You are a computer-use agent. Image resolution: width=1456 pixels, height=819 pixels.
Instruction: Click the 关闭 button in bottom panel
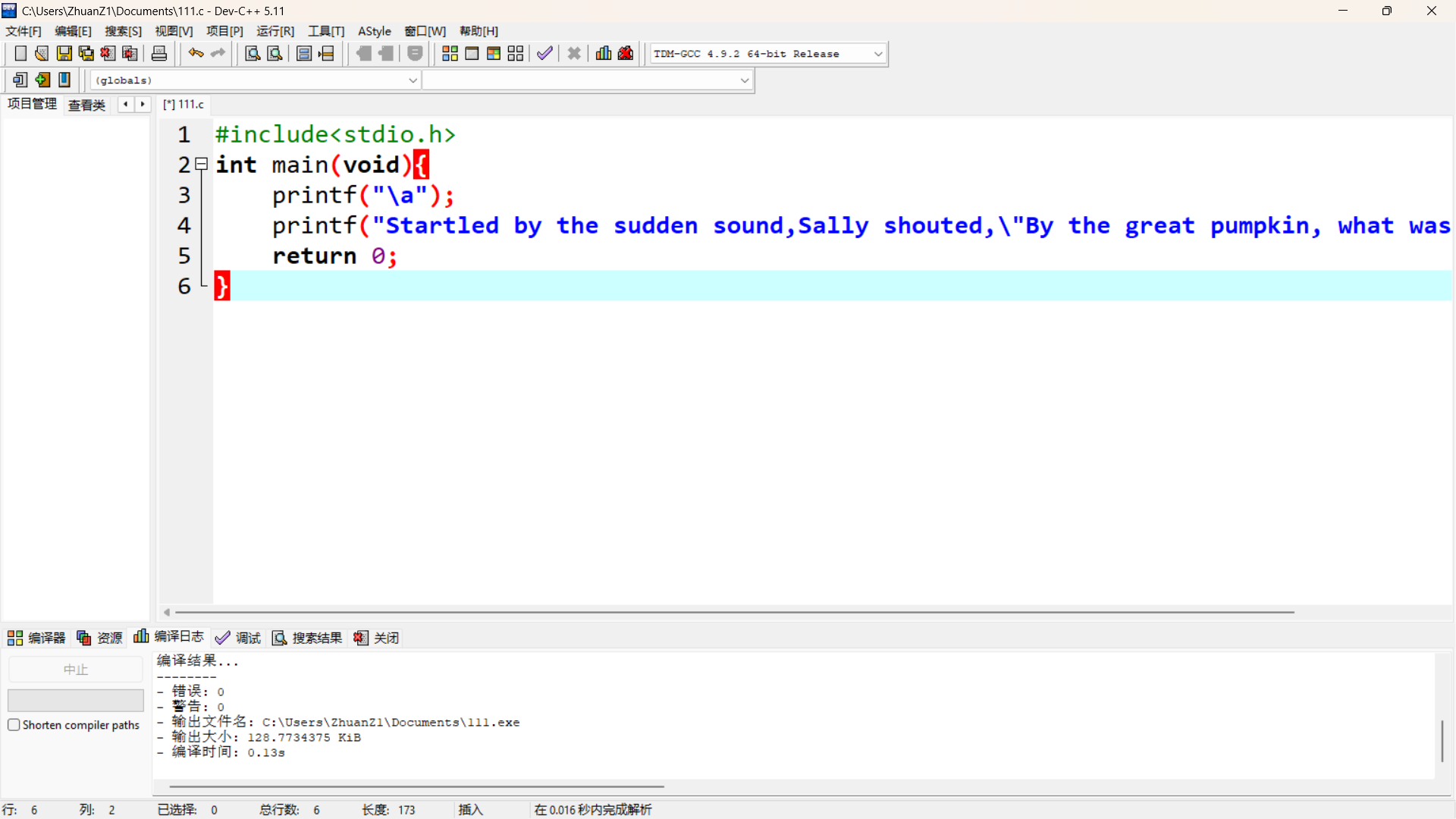[377, 638]
